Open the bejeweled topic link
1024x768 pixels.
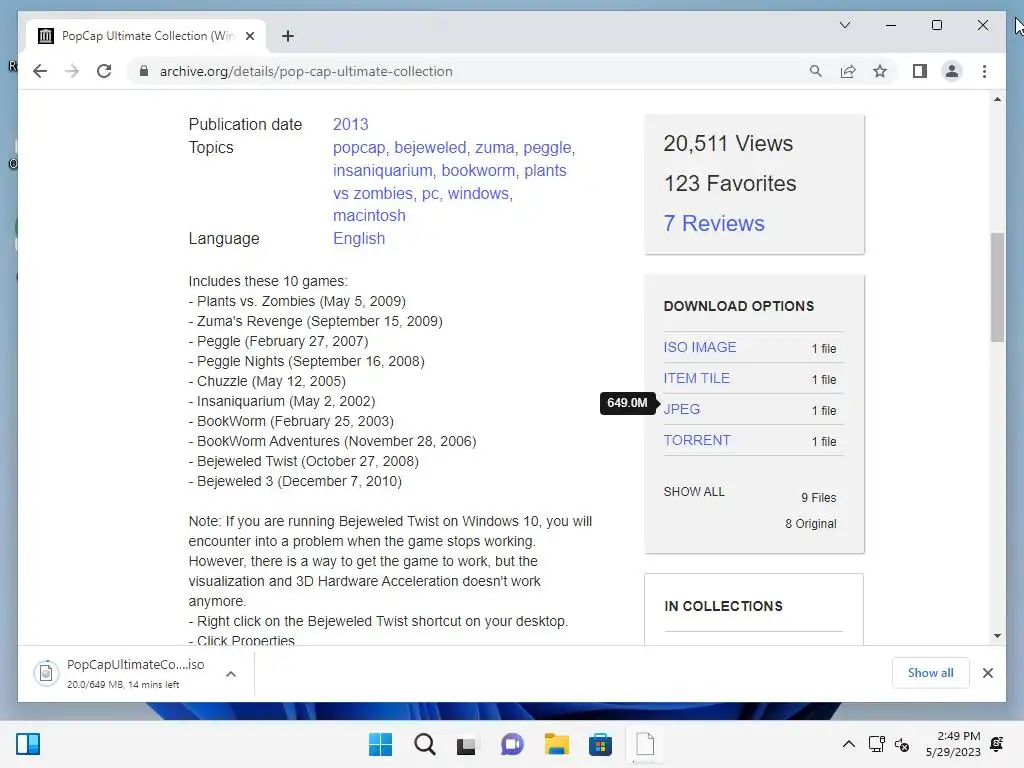coord(430,148)
